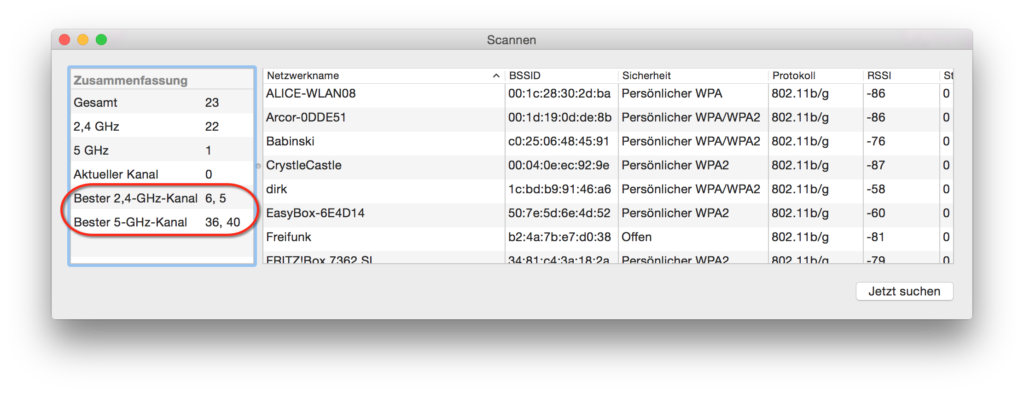
Task: Select the EasyBox-6E4D14 network row
Action: click(607, 213)
